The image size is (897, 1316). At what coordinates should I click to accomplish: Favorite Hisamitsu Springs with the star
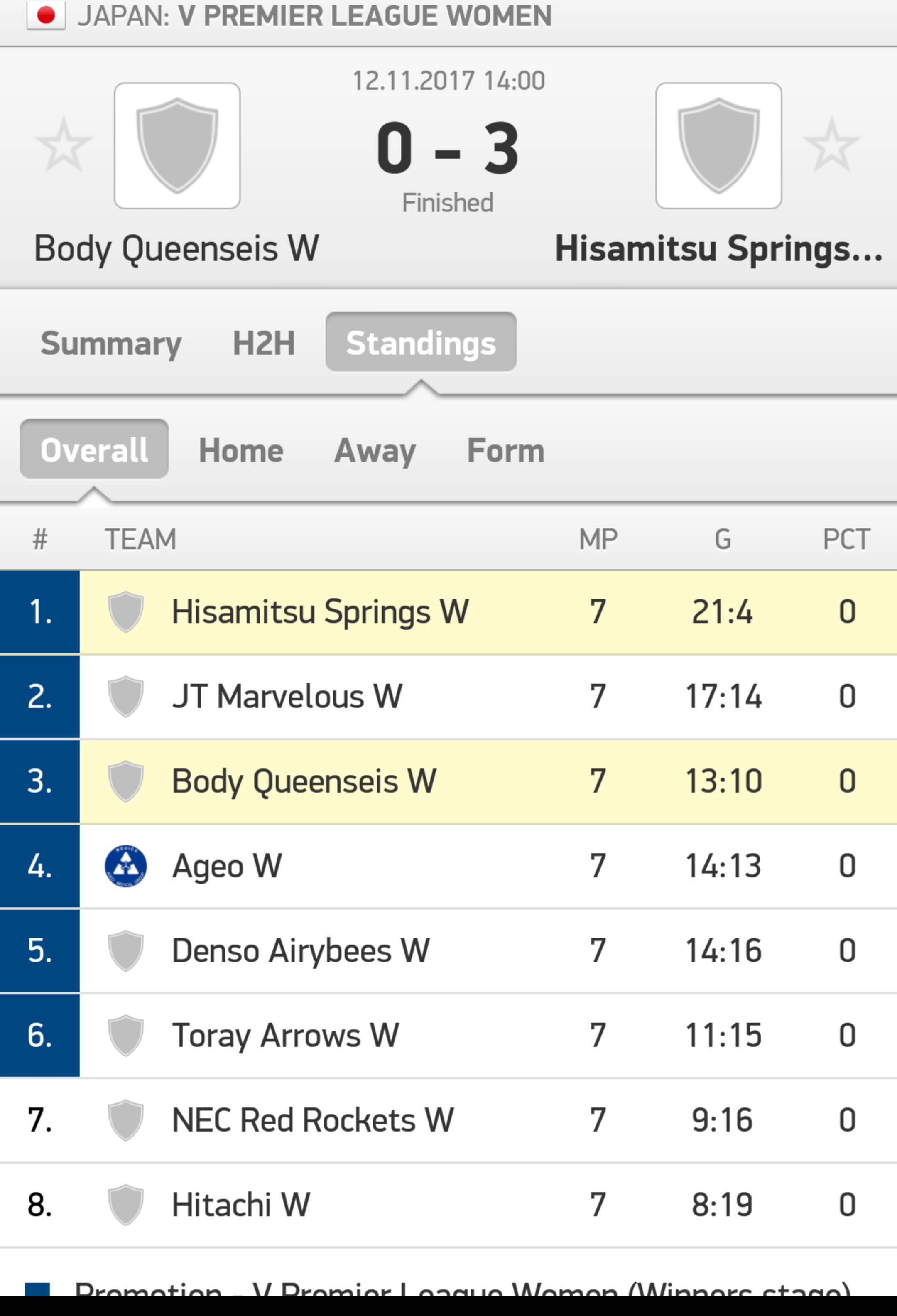832,145
